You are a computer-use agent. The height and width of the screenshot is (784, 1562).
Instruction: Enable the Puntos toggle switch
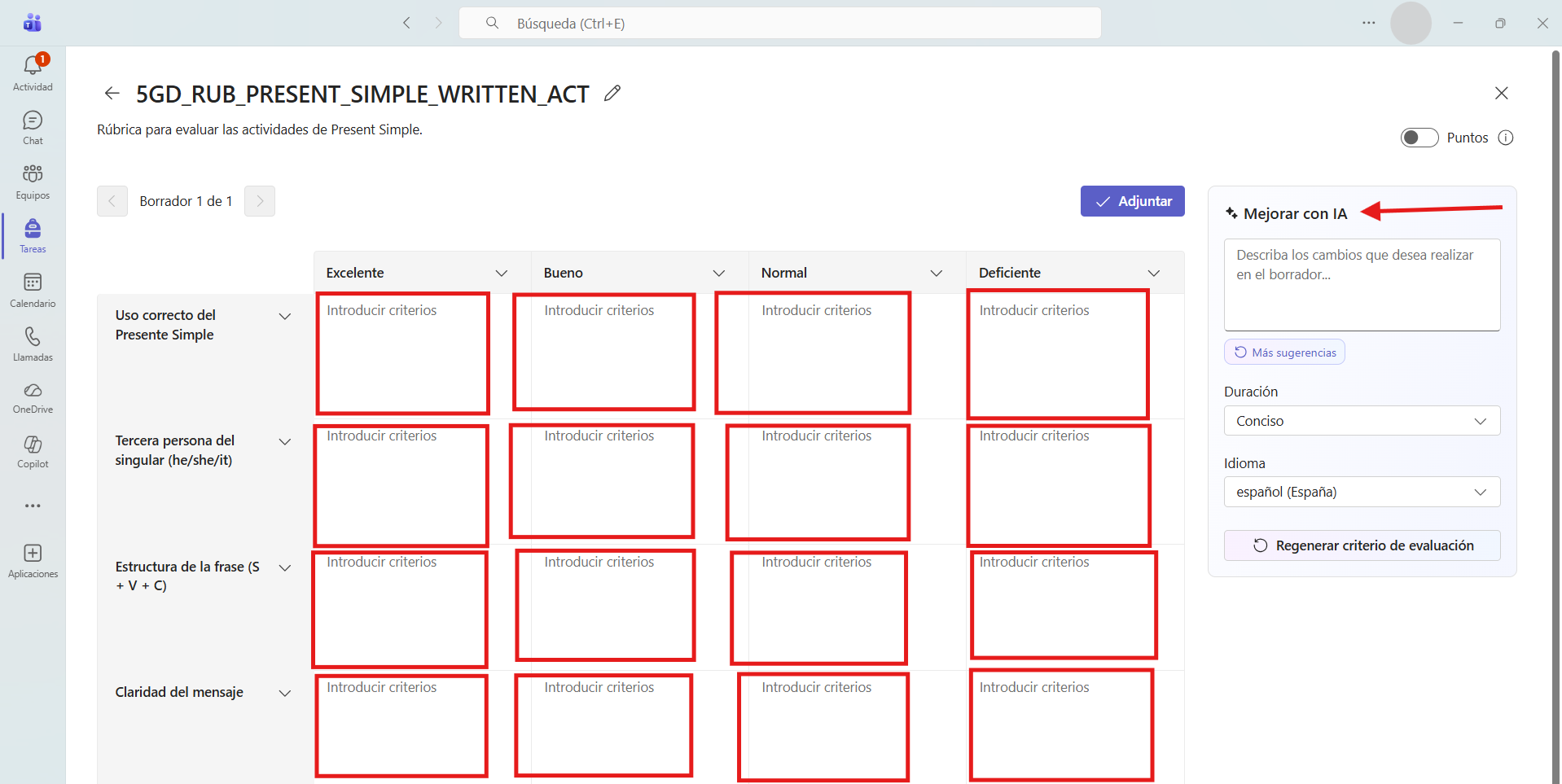tap(1419, 138)
